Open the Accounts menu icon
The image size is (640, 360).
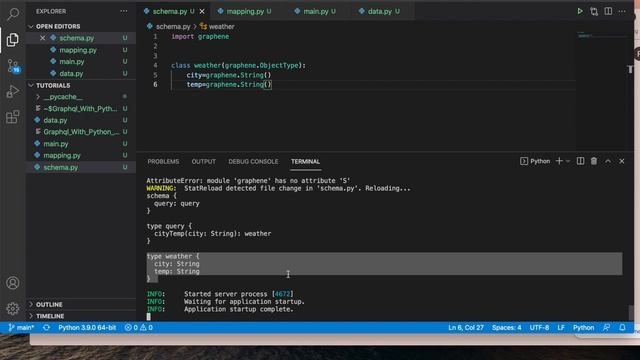click(13, 283)
